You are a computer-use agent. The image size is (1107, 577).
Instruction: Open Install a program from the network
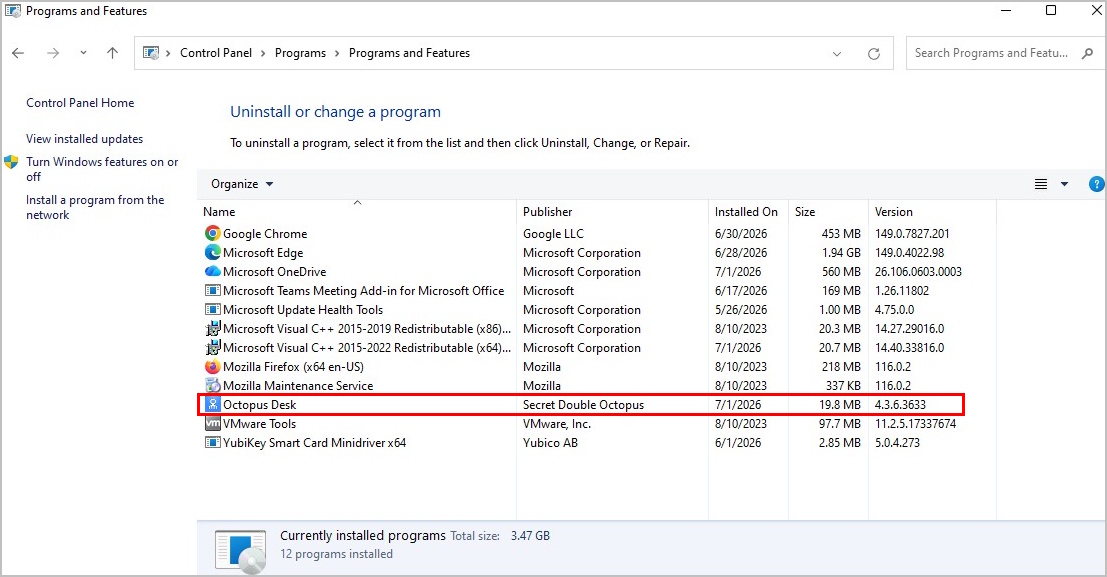point(95,207)
